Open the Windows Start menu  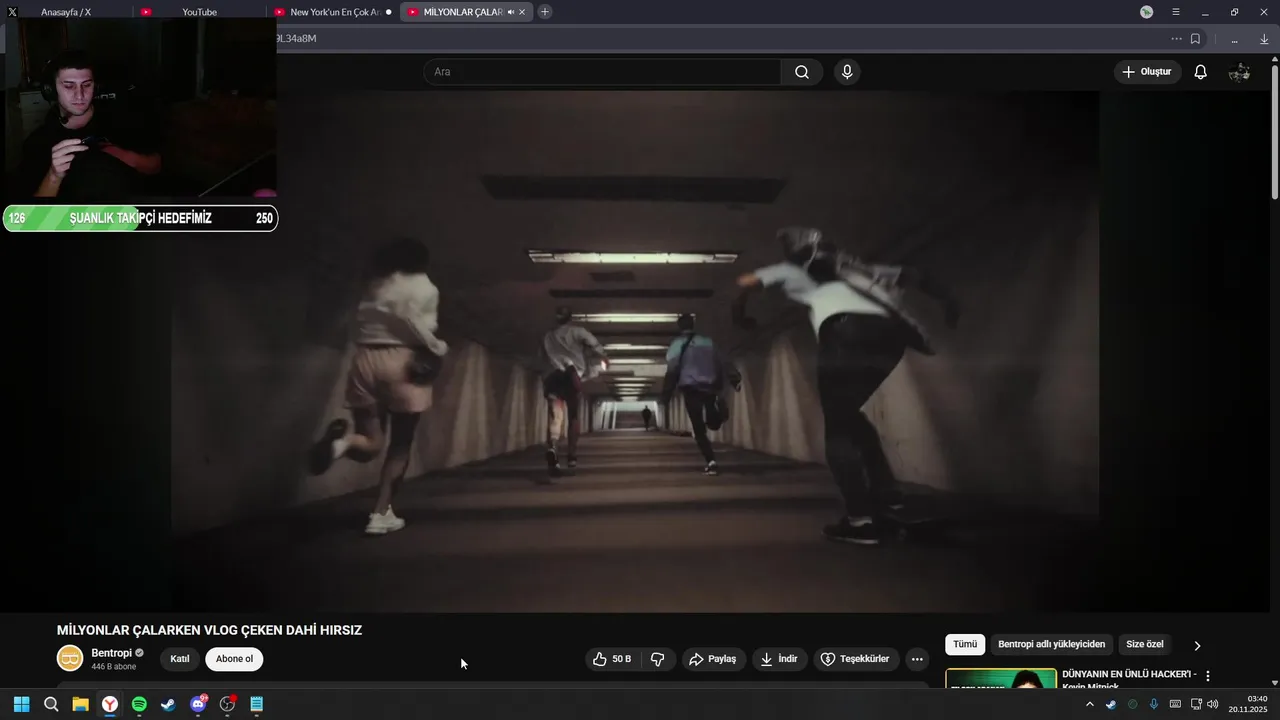tap(21, 704)
